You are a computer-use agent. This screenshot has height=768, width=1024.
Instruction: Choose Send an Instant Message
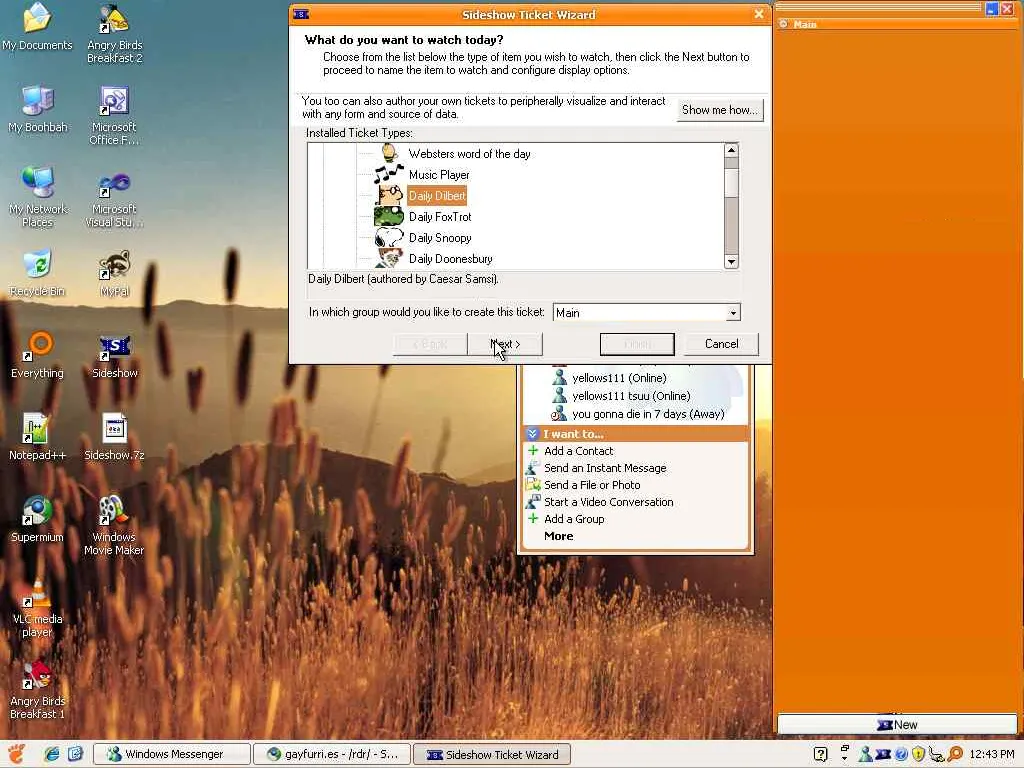coord(605,468)
